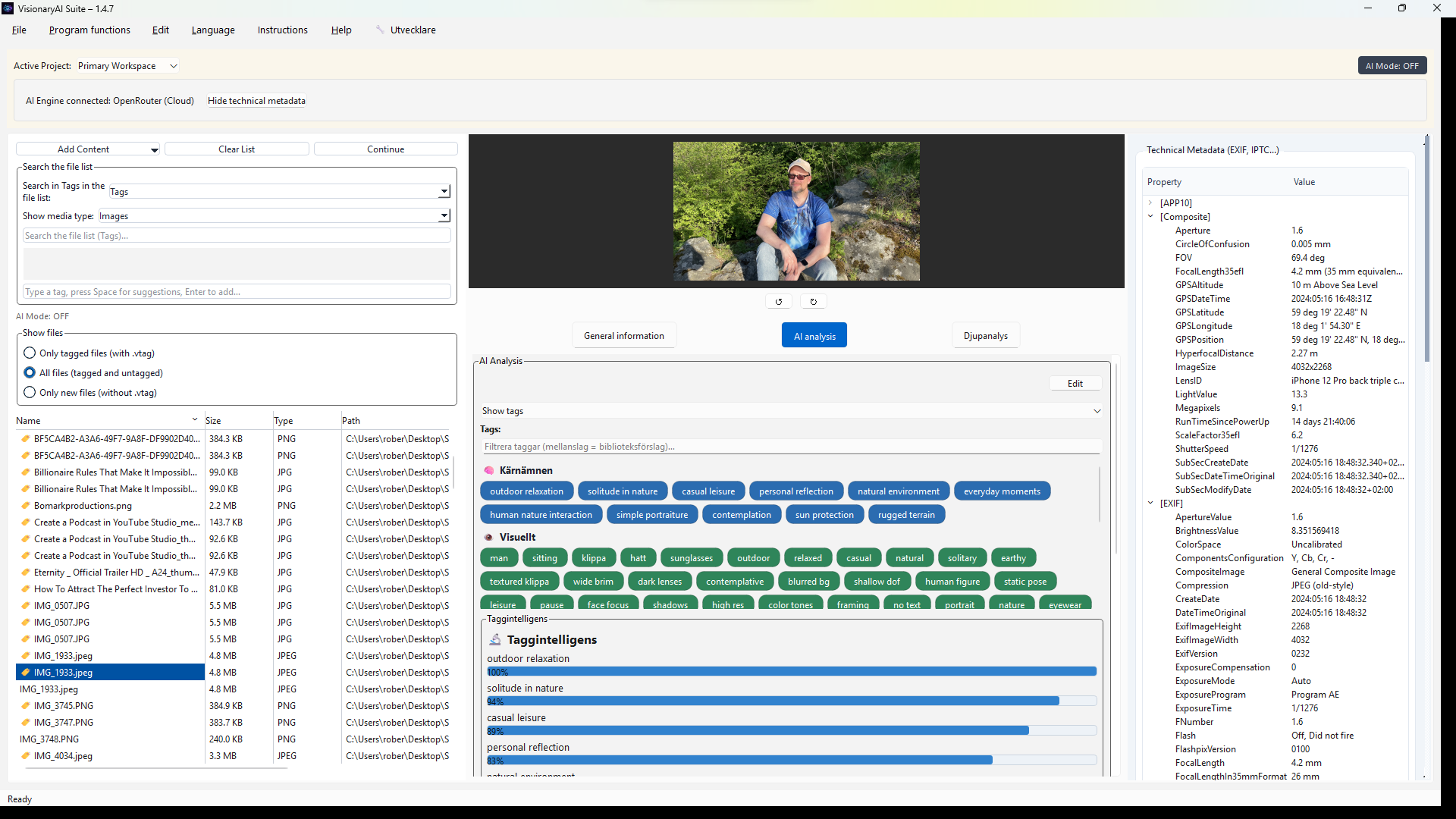1456x819 pixels.
Task: Switch to the Djupanalys tab
Action: (x=985, y=336)
